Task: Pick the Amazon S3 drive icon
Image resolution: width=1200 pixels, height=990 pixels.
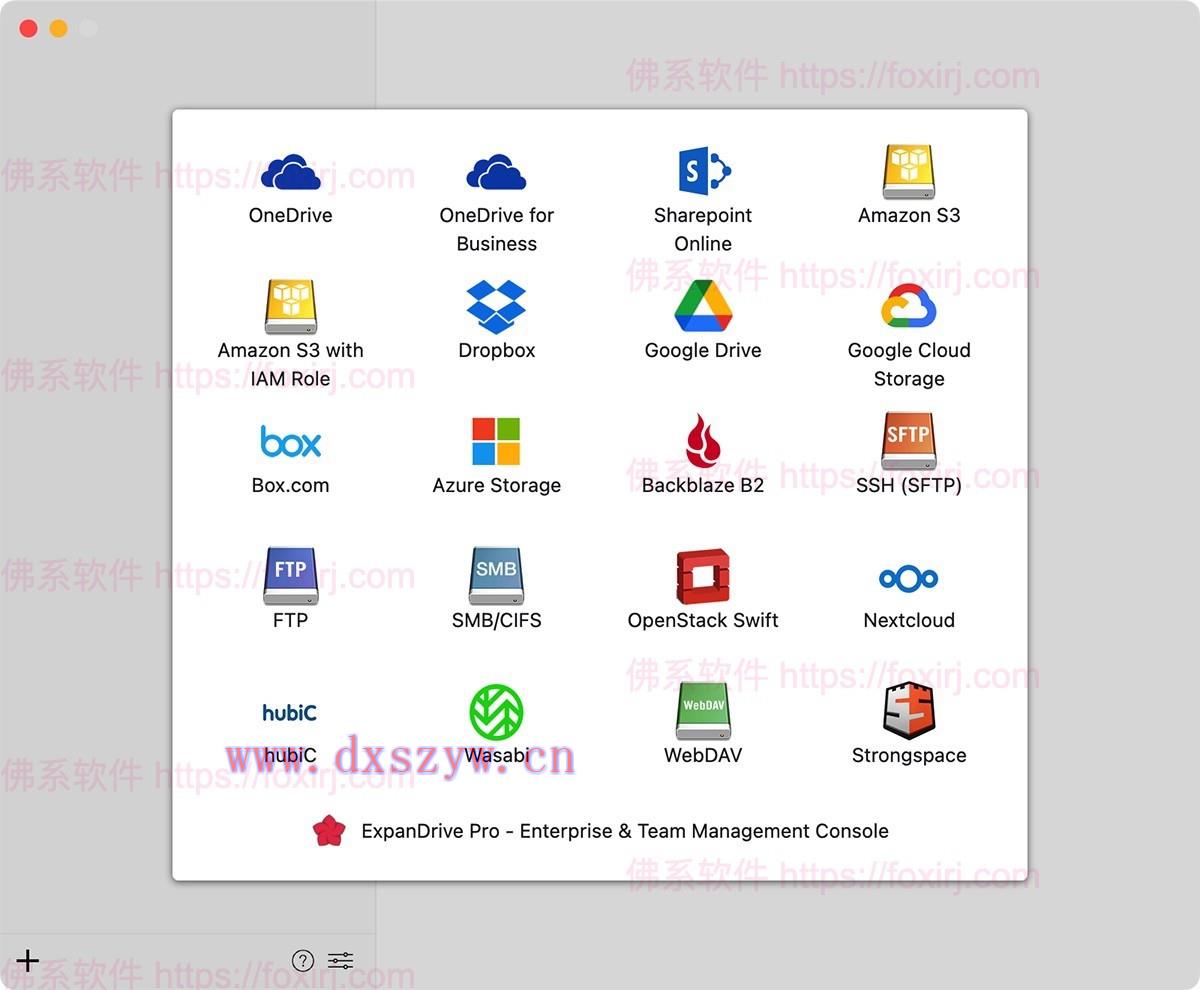Action: point(909,171)
